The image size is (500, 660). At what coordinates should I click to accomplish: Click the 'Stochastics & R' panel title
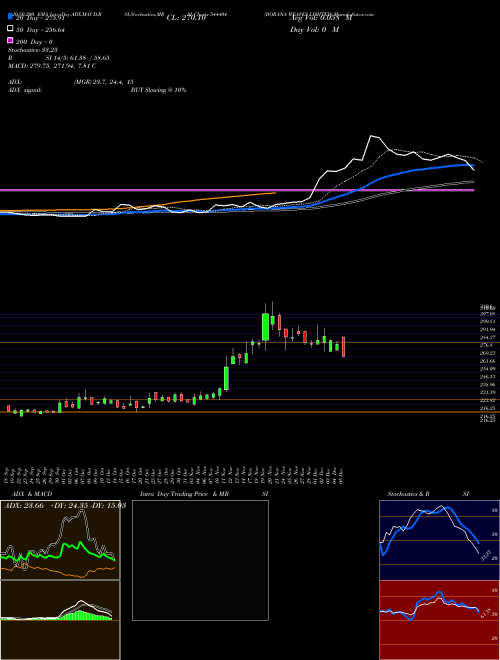[x=409, y=494]
